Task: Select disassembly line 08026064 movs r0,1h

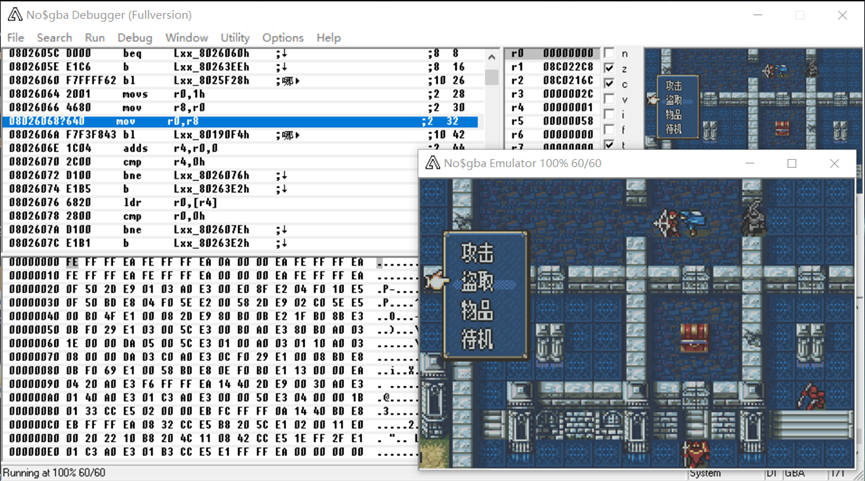Action: click(x=241, y=94)
